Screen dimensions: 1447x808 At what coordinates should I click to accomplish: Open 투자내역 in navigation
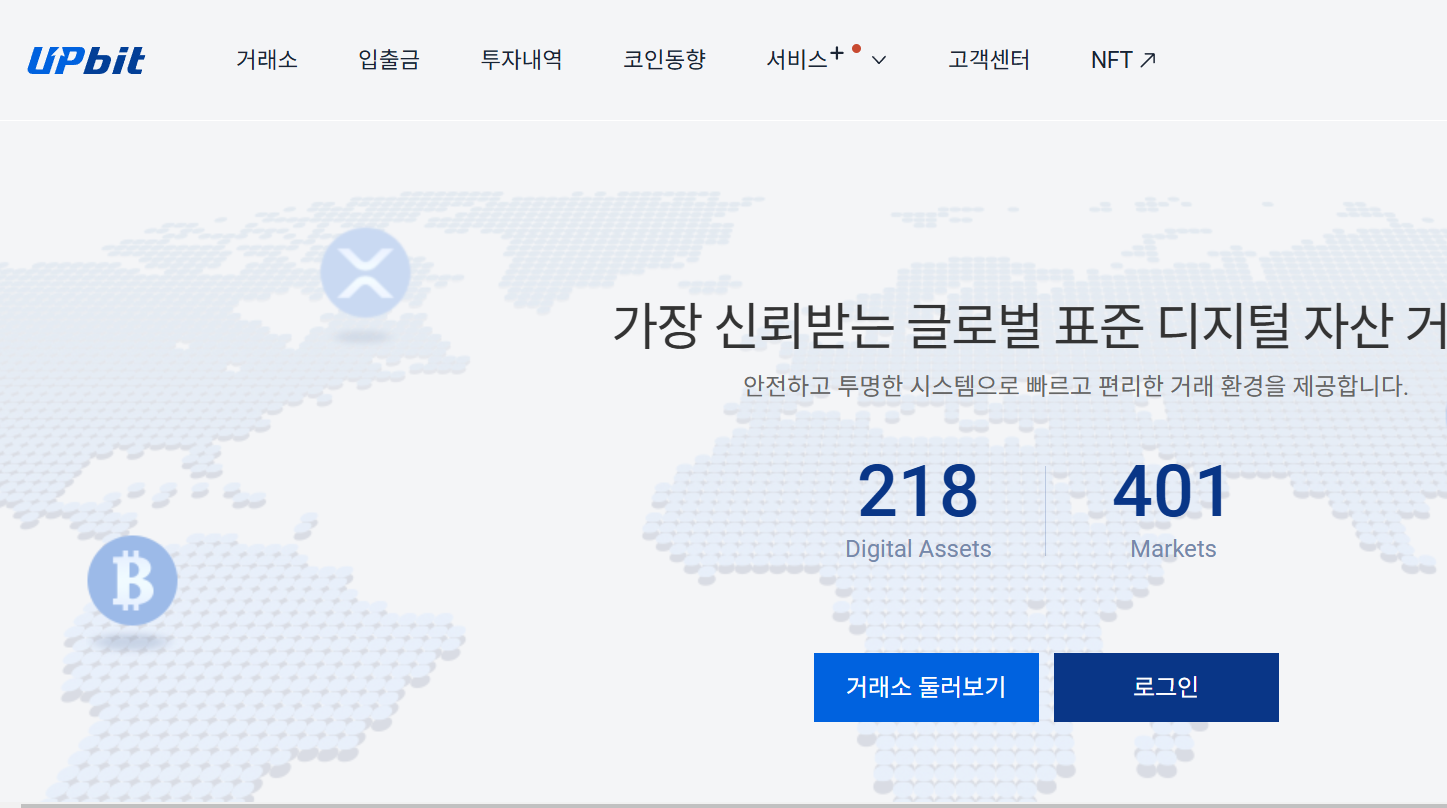click(521, 60)
